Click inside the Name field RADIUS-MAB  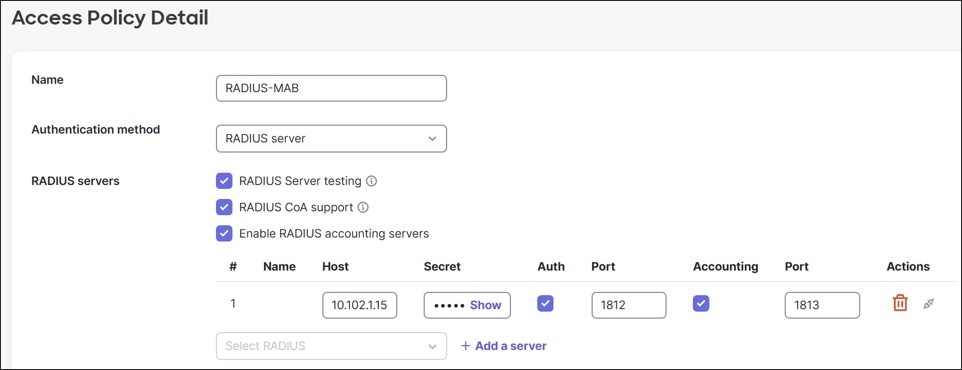[331, 88]
